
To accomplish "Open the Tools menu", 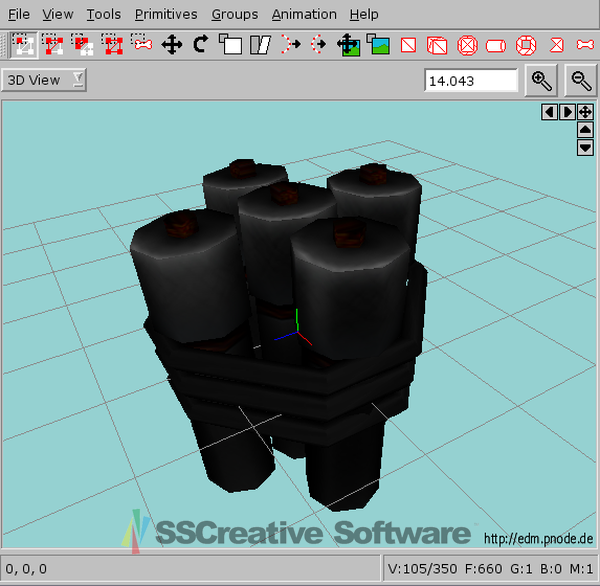I will coord(104,15).
